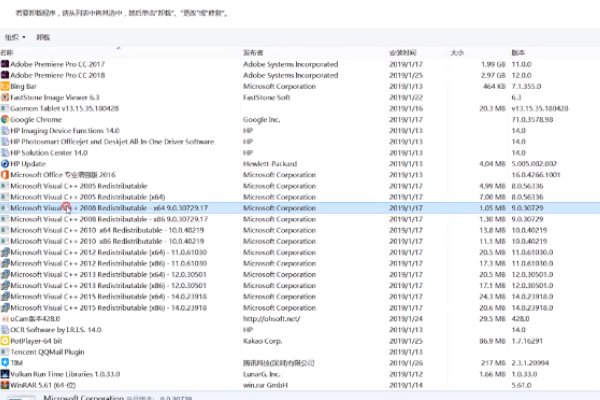This screenshot has height=400, width=600.
Task: Click the HP Imaging Device Functions icon
Action: 5,131
